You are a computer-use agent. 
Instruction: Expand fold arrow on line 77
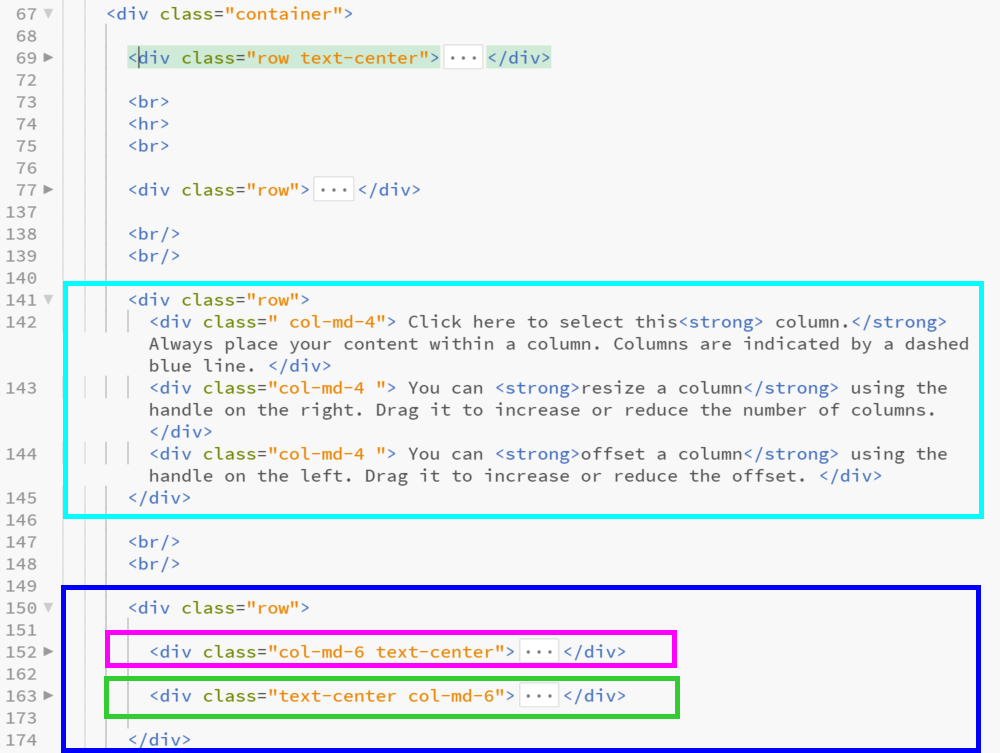(49, 190)
